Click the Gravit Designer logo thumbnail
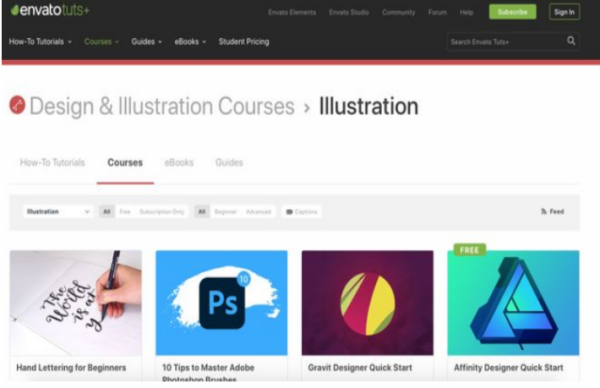The image size is (600, 388). pos(367,303)
